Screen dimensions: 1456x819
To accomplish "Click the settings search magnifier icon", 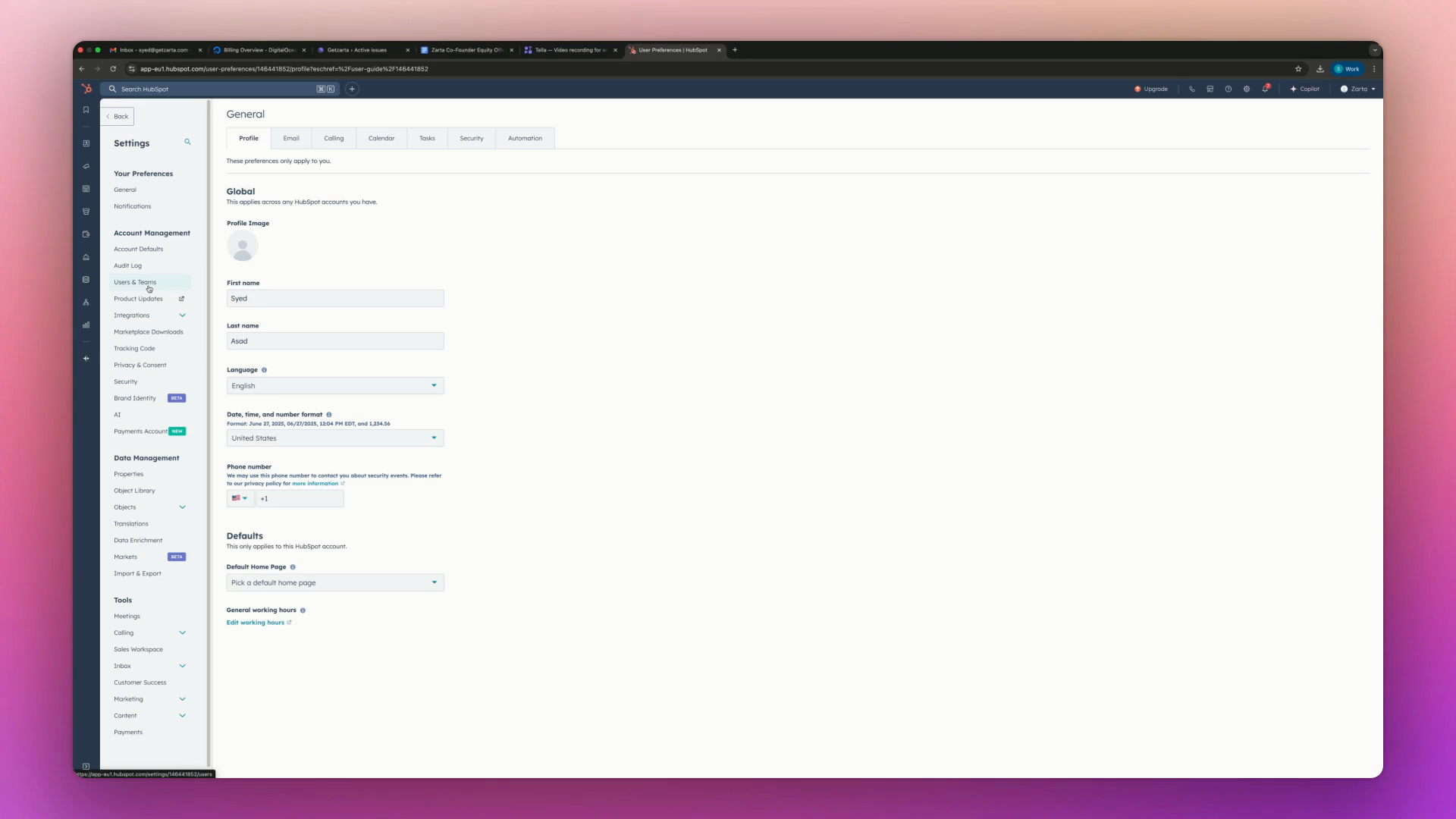I will coord(187,142).
